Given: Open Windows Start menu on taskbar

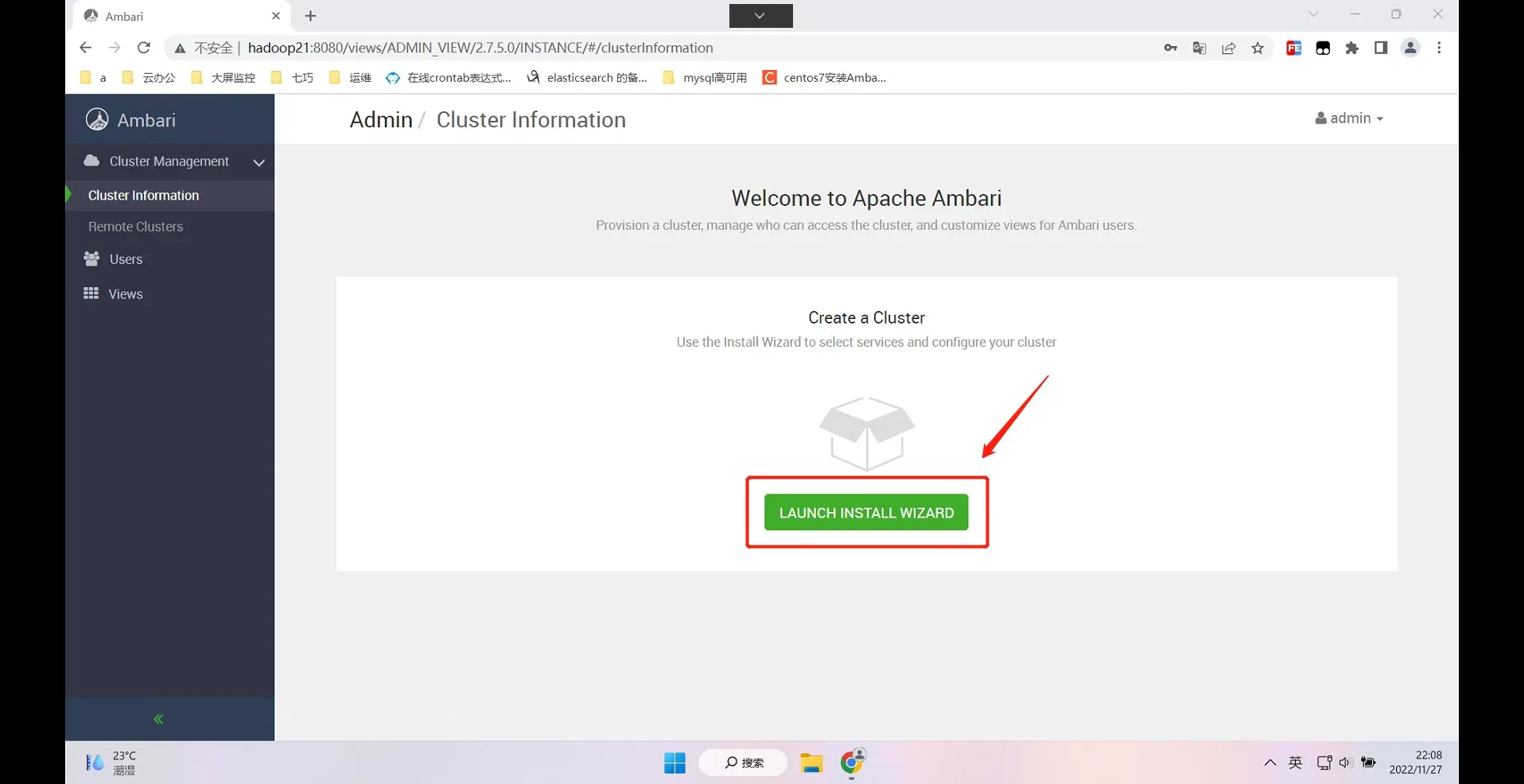Looking at the screenshot, I should 675,763.
